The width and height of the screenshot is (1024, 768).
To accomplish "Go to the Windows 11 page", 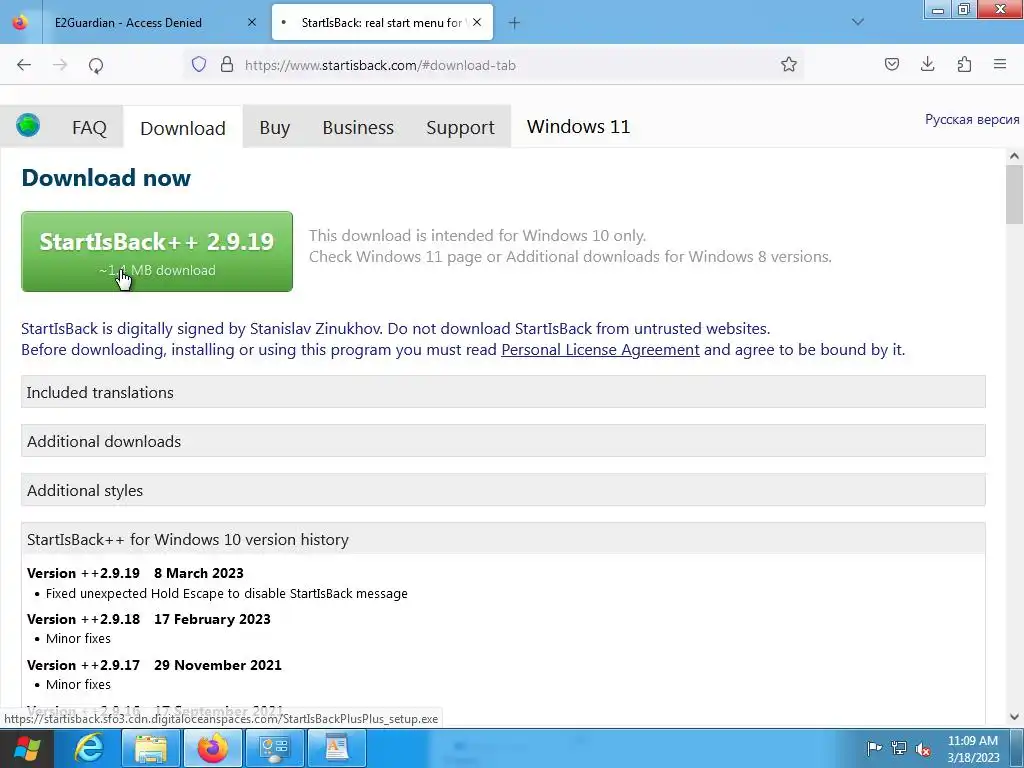I will click(x=579, y=126).
